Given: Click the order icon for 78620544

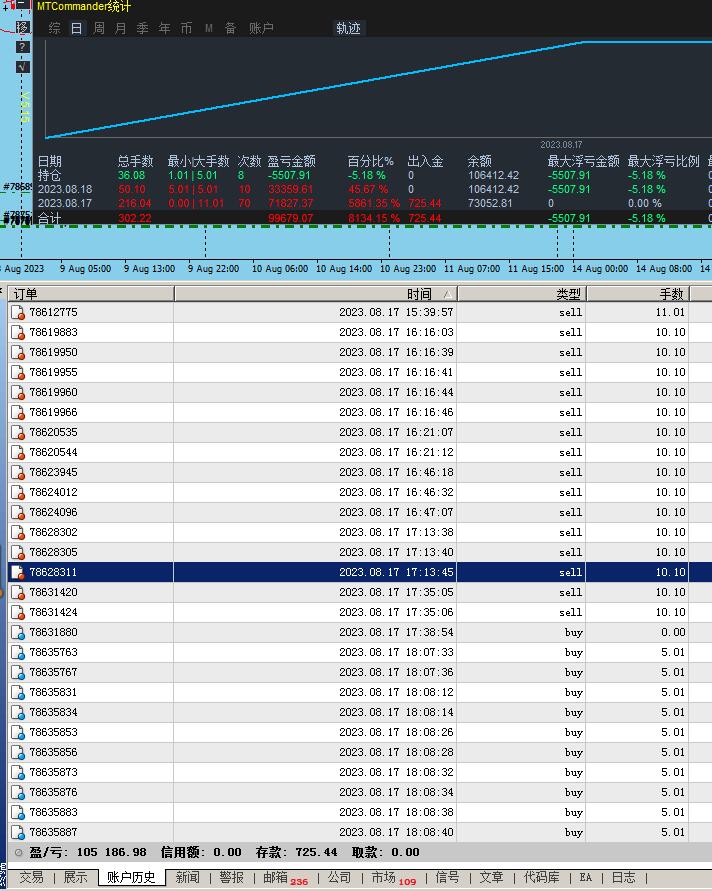Looking at the screenshot, I should pos(18,452).
